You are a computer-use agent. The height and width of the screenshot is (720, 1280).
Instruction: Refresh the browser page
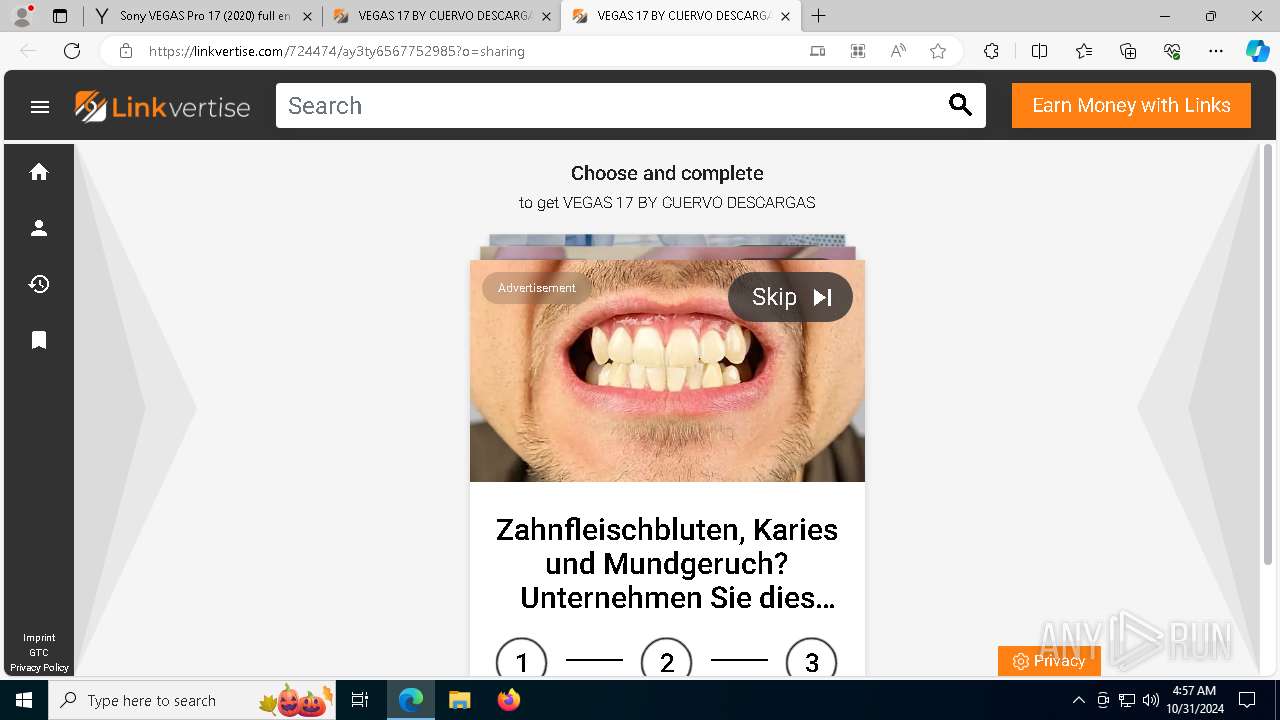coord(72,51)
